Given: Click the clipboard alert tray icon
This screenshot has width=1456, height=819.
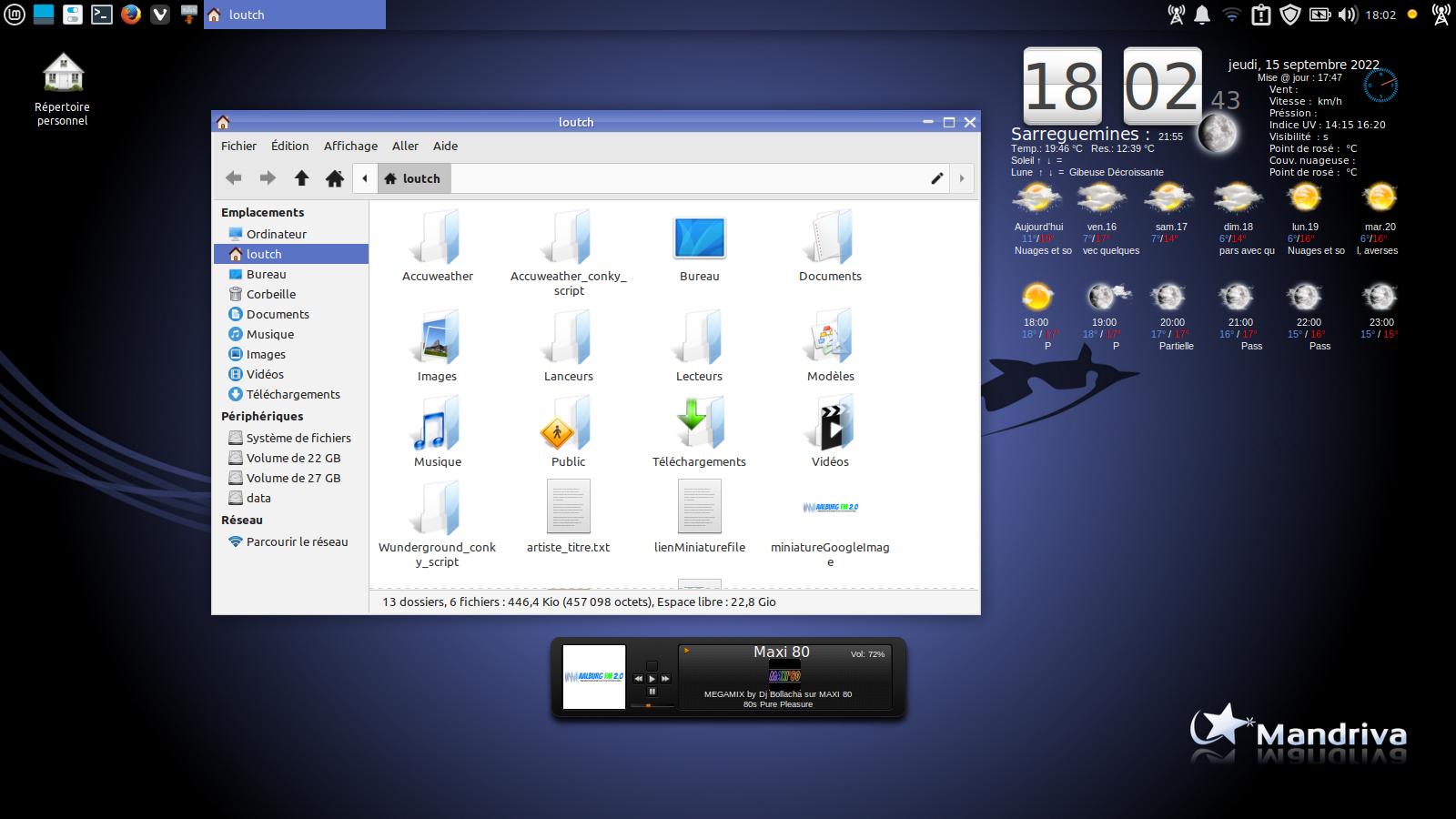Looking at the screenshot, I should 1260,15.
